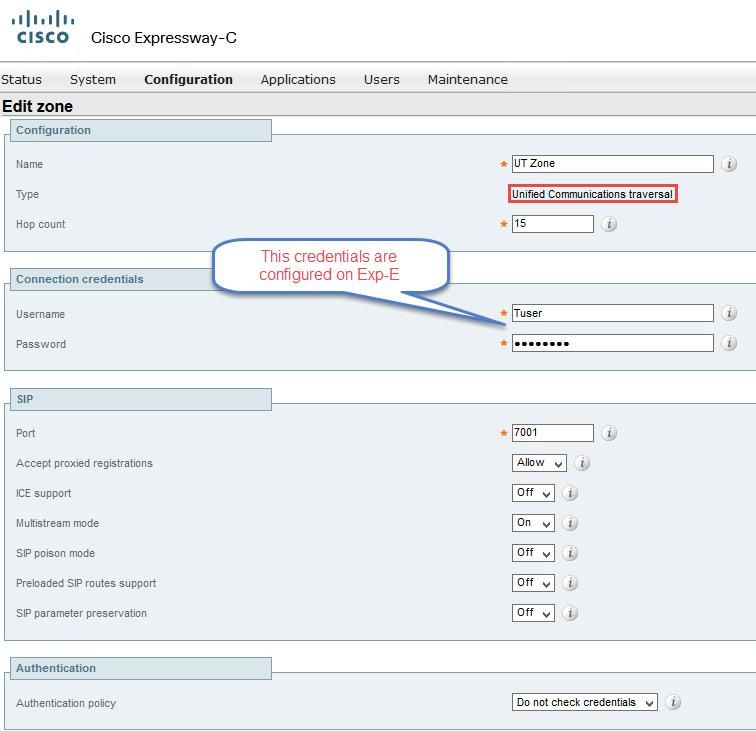Open SIP parameter preservation dropdown
Image resolution: width=756 pixels, height=731 pixels.
pyautogui.click(x=533, y=613)
